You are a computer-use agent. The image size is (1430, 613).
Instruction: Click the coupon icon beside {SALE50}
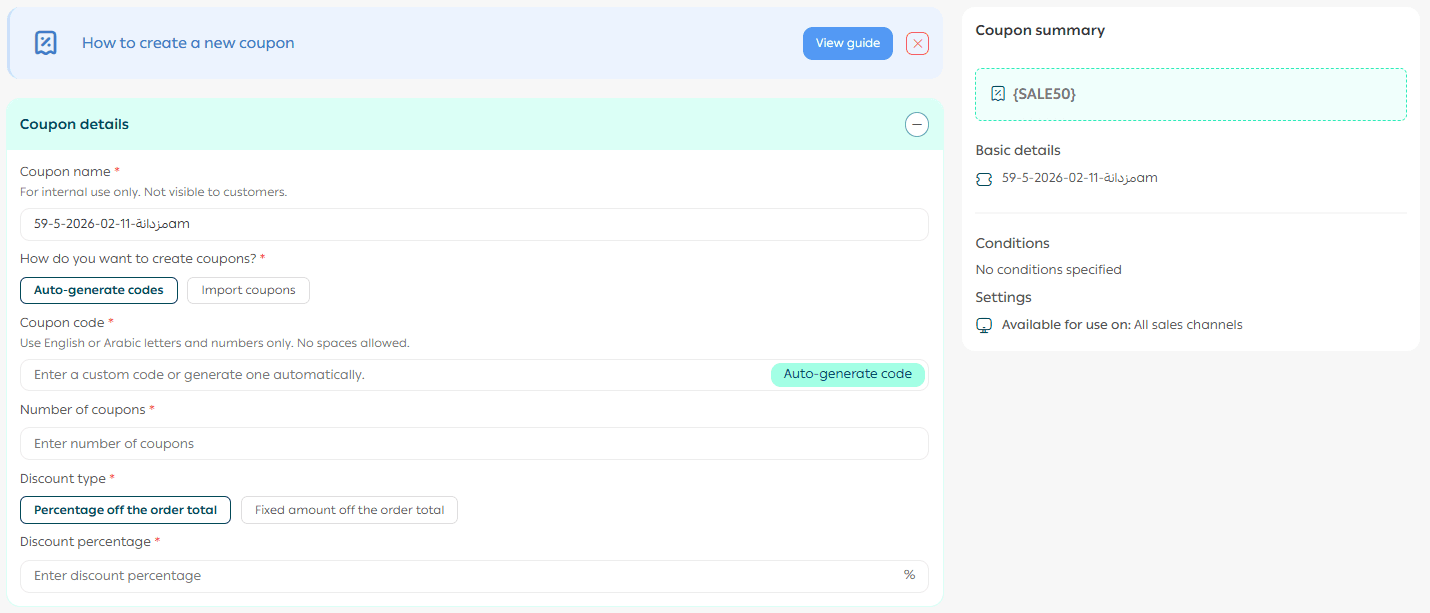click(997, 94)
